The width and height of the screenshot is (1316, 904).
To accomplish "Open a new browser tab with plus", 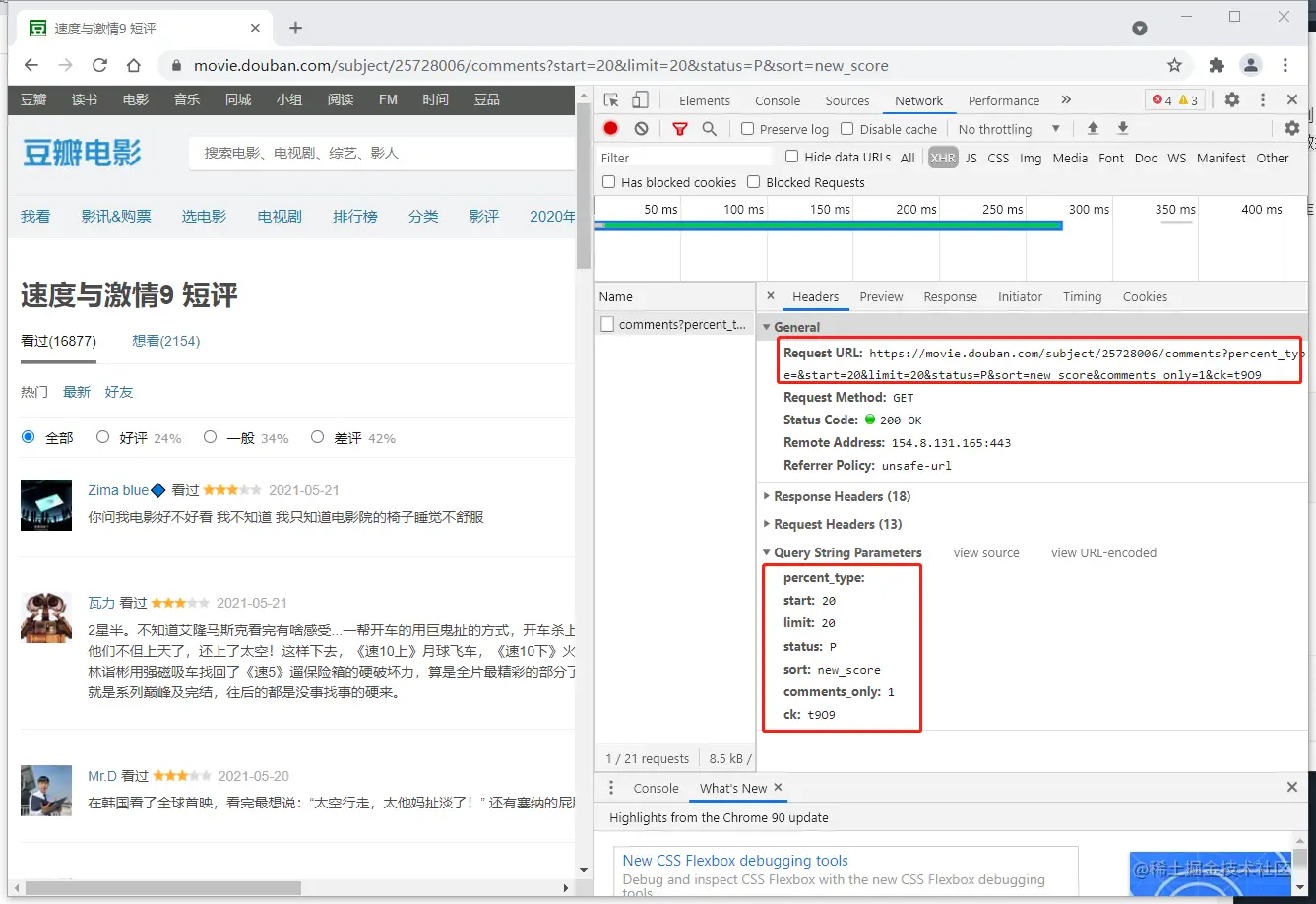I will [295, 28].
